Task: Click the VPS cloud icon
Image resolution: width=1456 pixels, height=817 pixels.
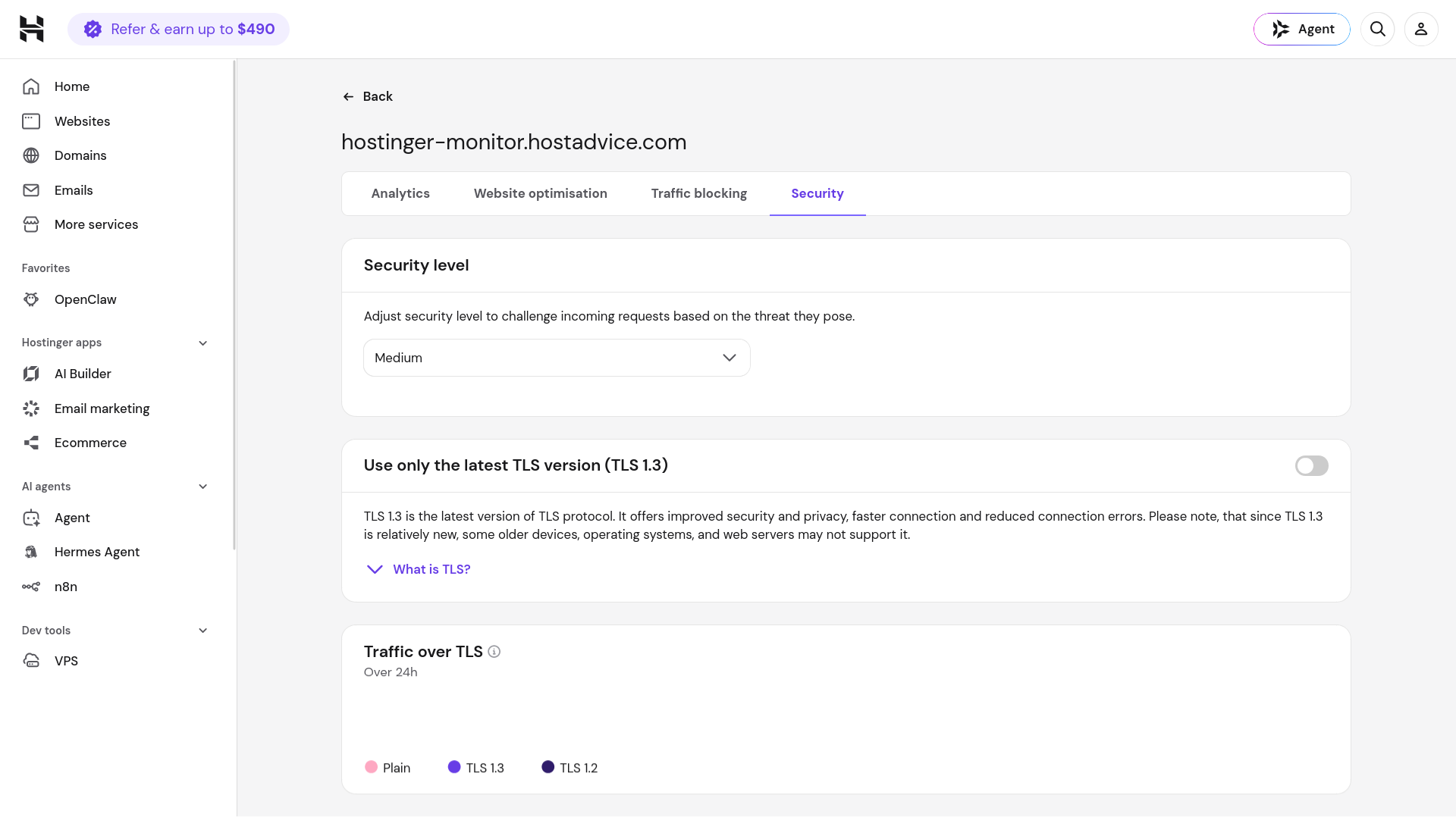Action: point(31,661)
